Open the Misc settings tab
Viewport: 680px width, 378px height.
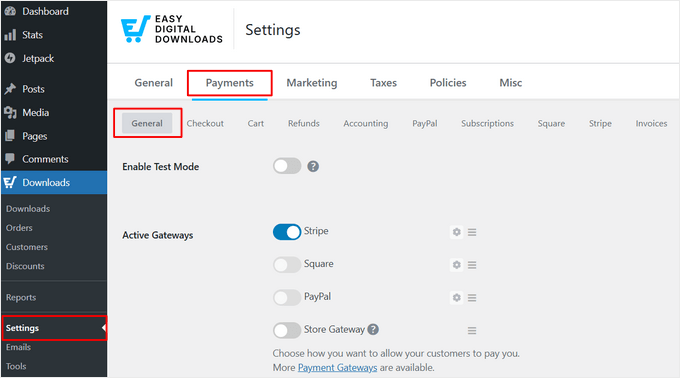click(511, 83)
